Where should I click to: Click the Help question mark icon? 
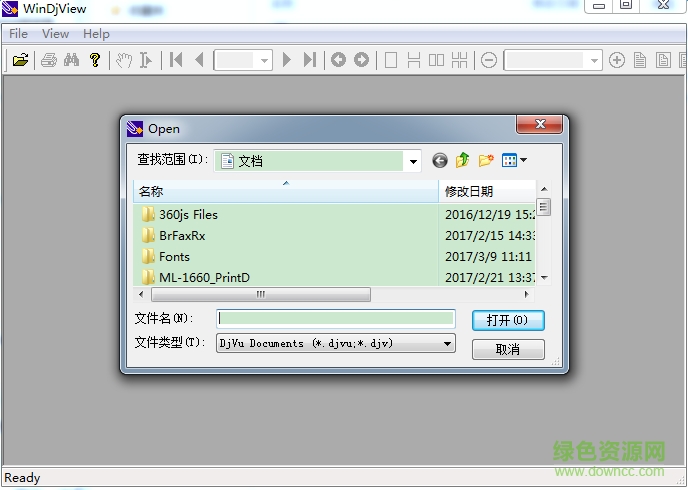tap(95, 60)
